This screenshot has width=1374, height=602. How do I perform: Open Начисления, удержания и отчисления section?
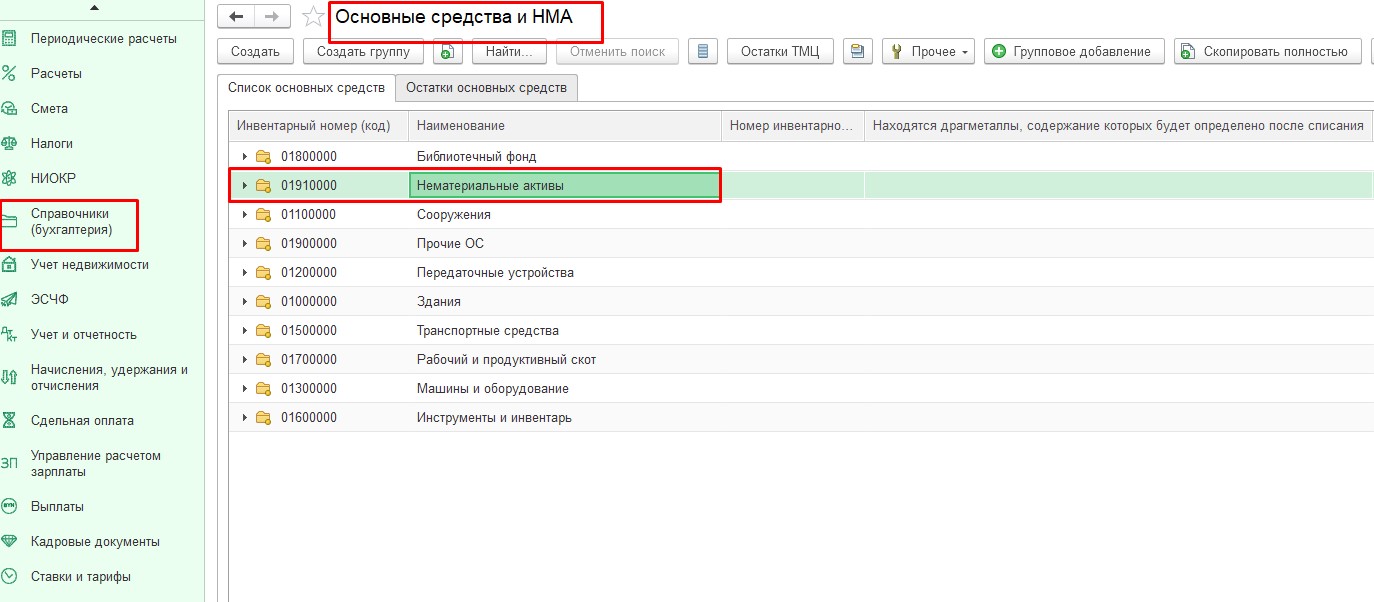point(110,377)
